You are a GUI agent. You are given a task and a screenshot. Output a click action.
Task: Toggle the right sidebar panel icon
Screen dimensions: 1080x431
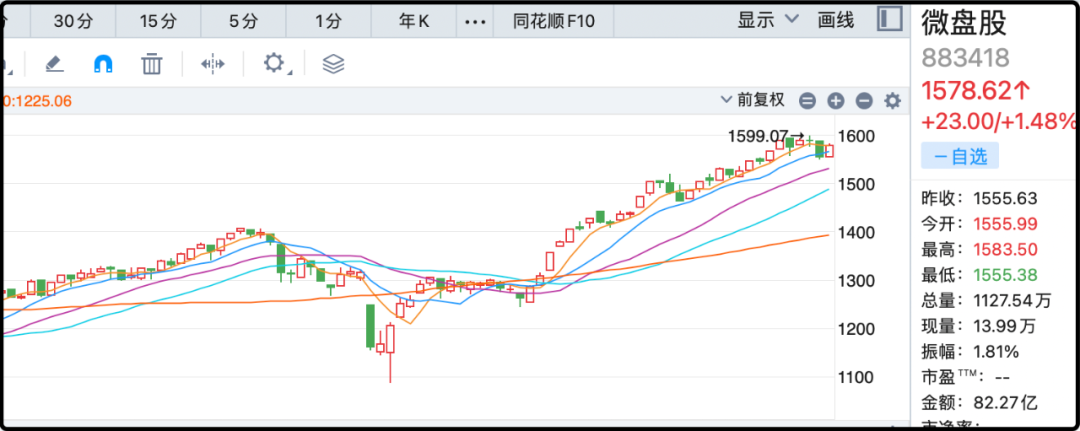(888, 19)
